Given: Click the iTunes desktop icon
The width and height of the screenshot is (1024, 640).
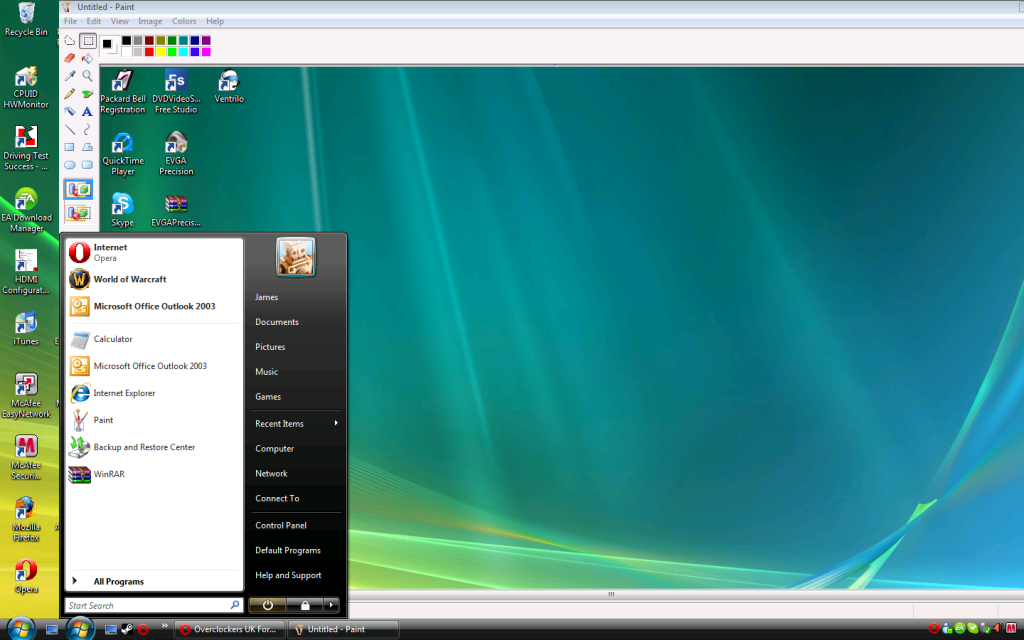Looking at the screenshot, I should coord(26,328).
